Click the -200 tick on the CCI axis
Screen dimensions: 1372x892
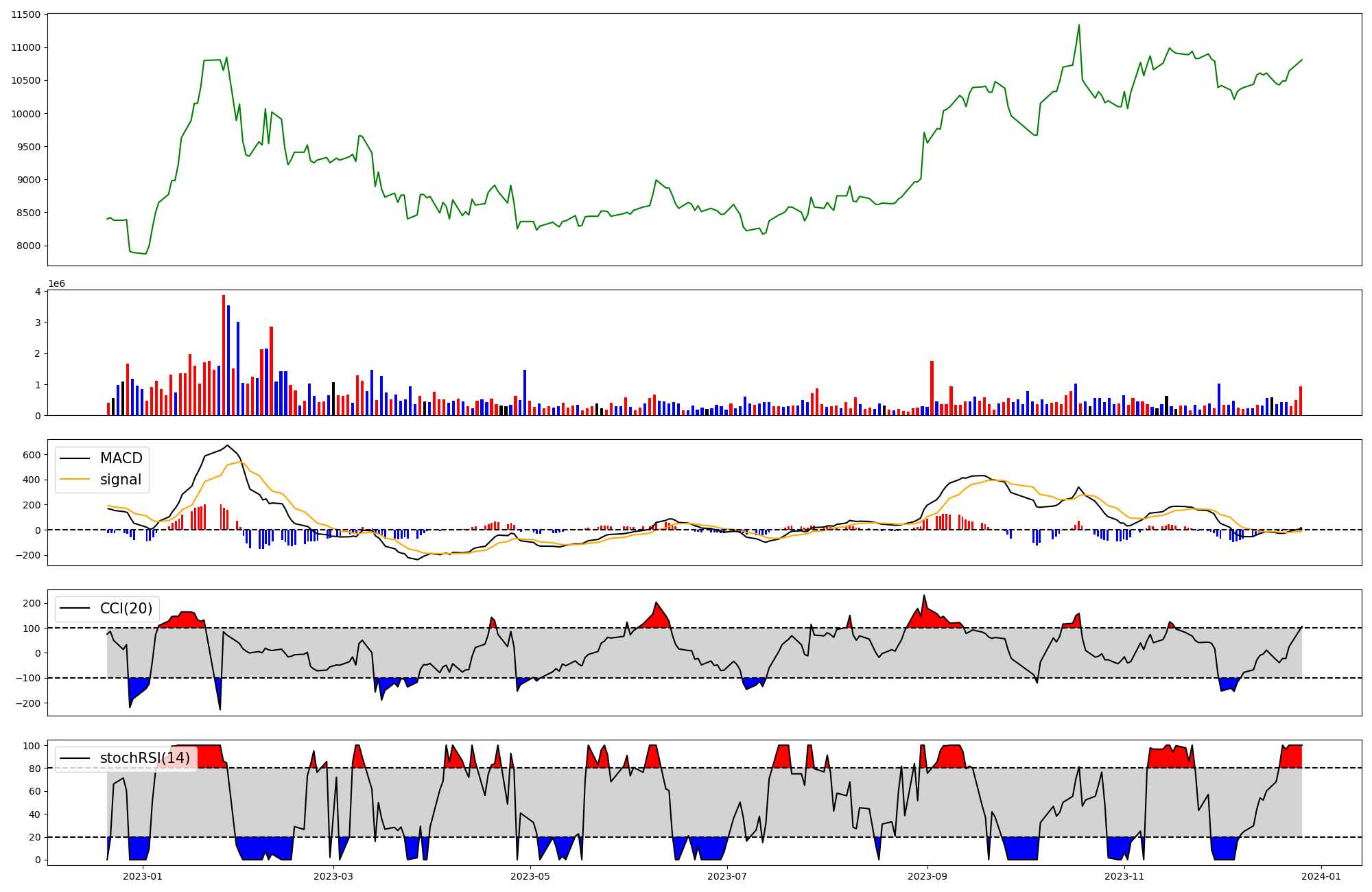(28, 703)
